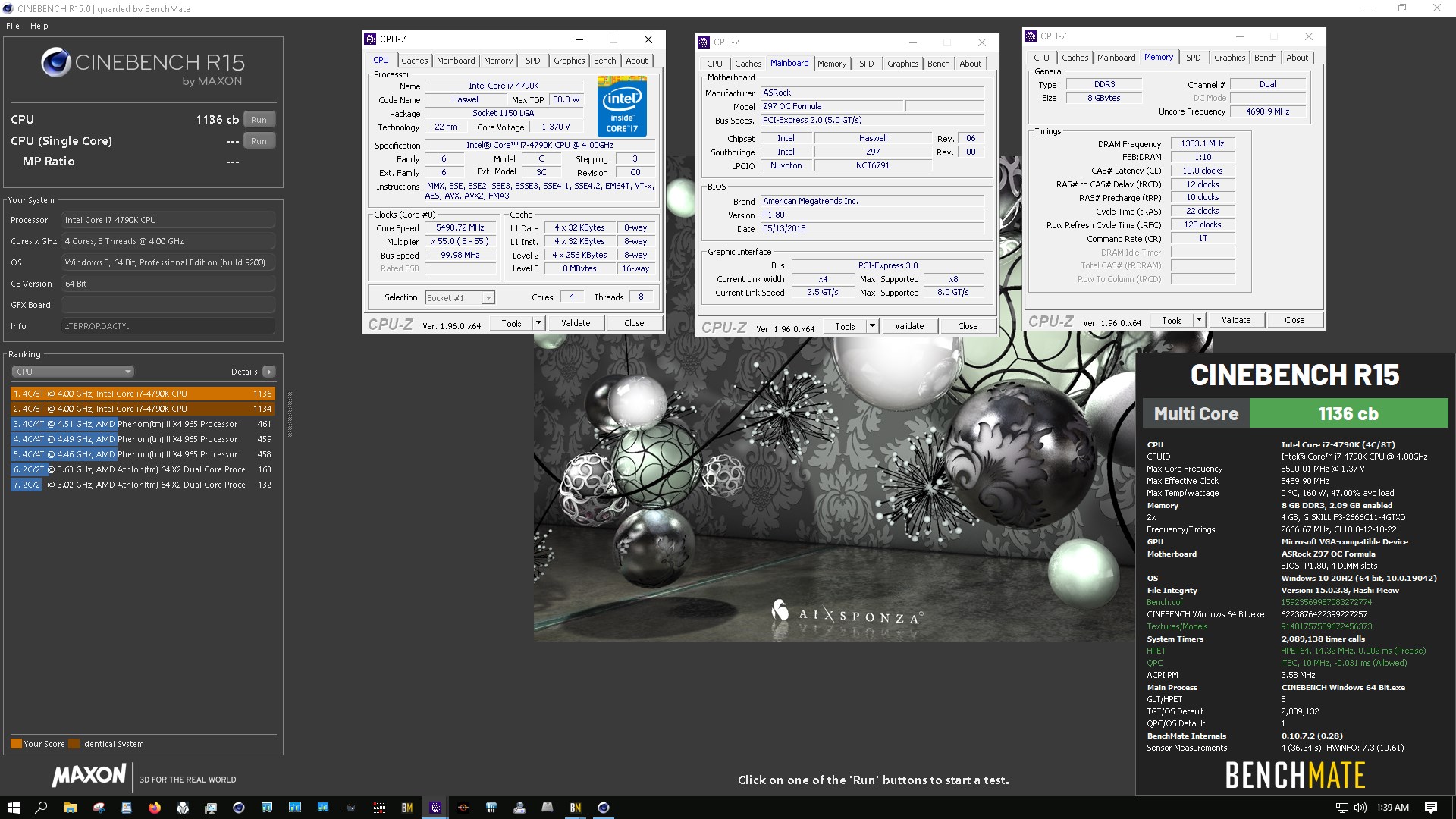Open SPD tab in CPU-Z Mainboard window
The width and height of the screenshot is (1456, 819).
coord(867,64)
